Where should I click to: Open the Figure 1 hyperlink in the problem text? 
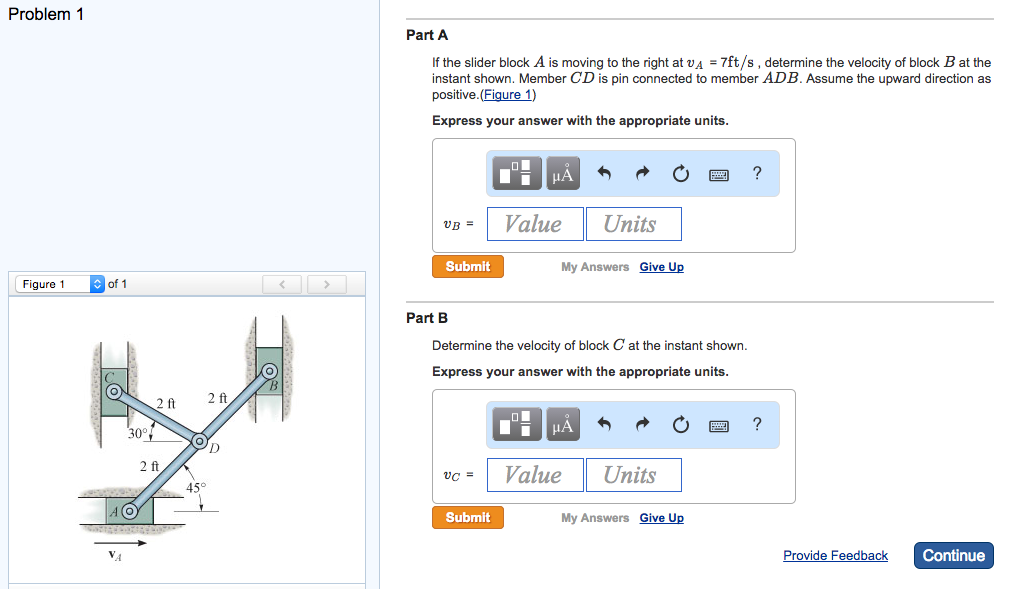507,94
